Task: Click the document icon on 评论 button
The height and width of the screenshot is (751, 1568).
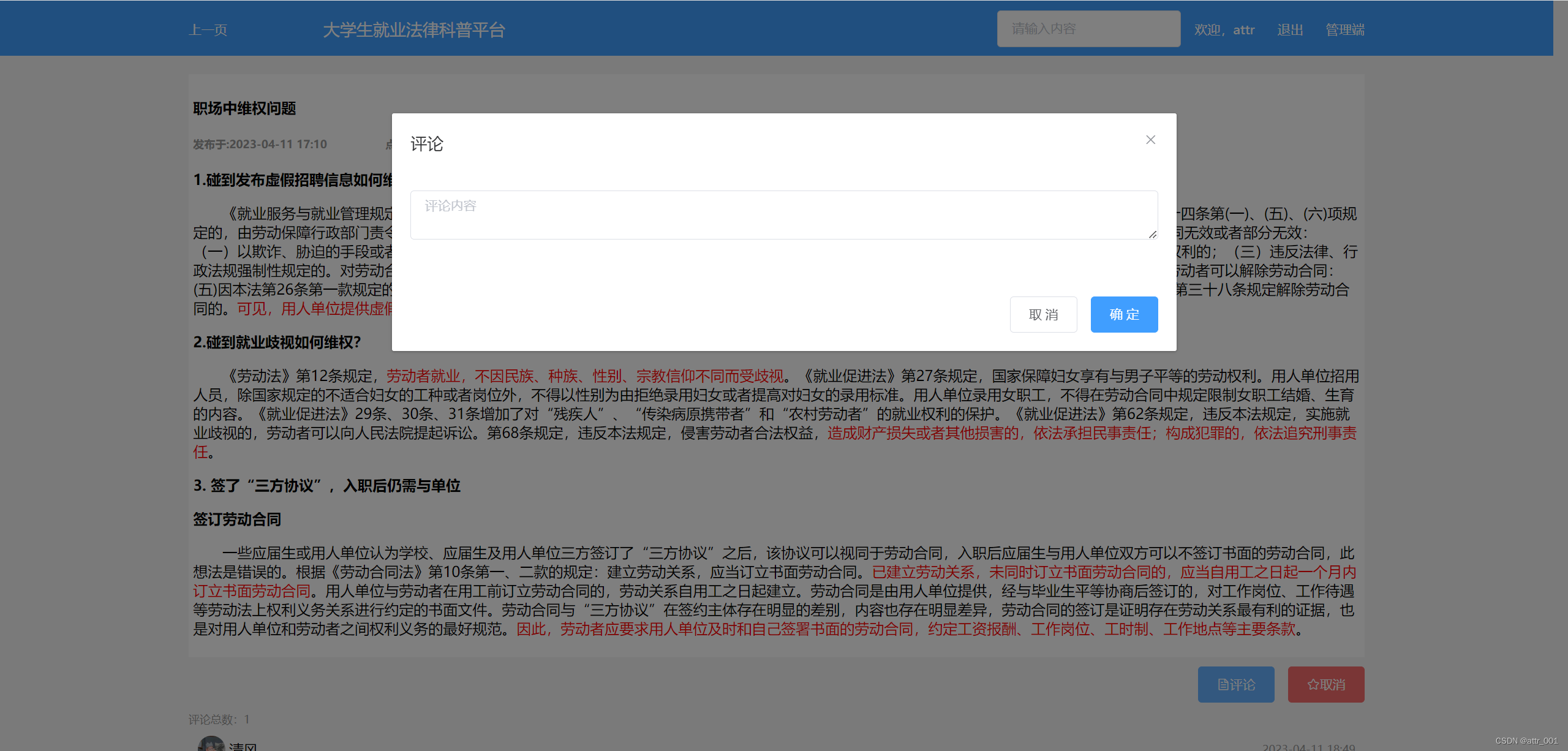Action: pos(1223,685)
